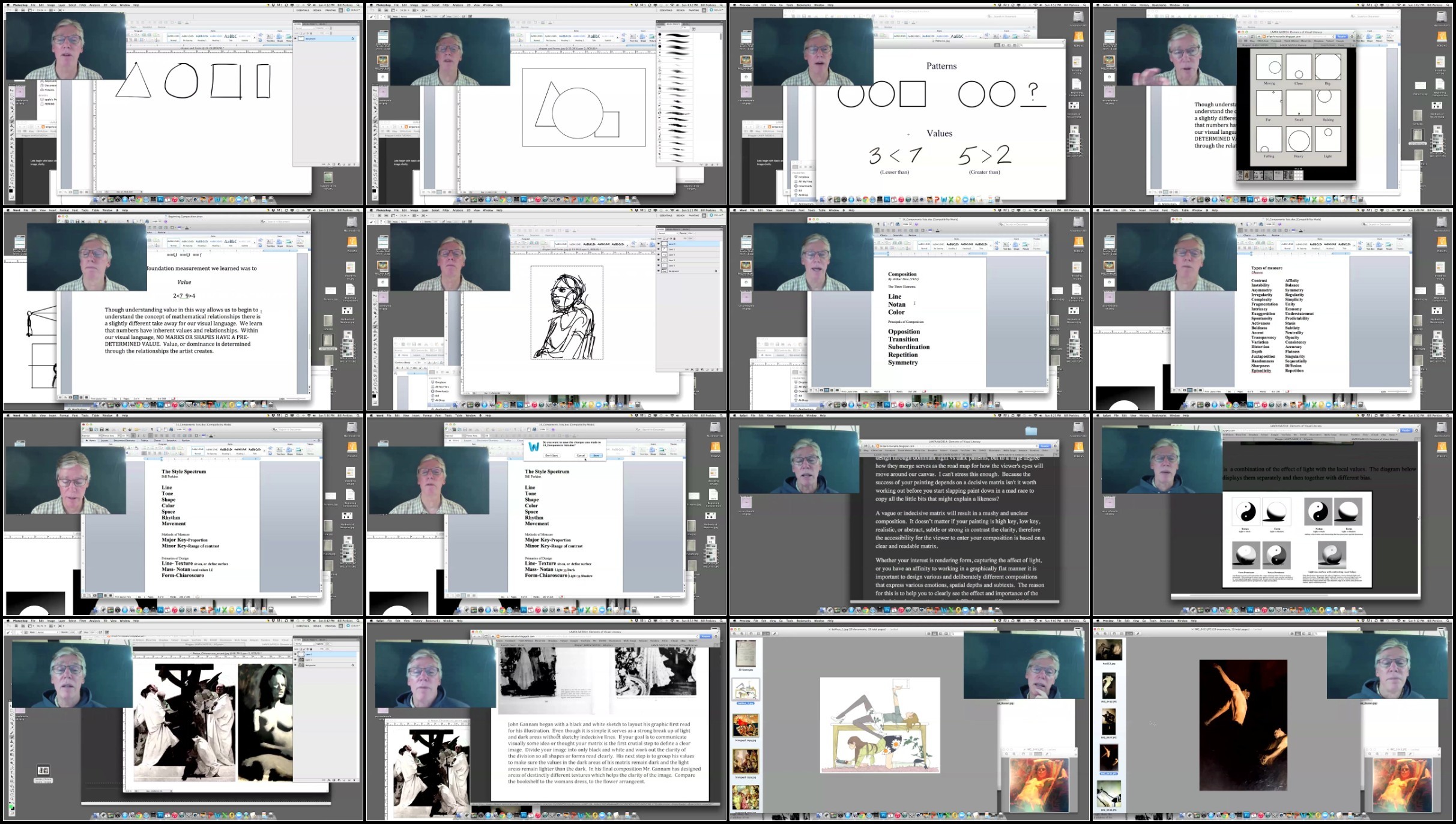The width and height of the screenshot is (1456, 824).
Task: Click Word icon in Dock below save dialog
Action: [x=581, y=610]
